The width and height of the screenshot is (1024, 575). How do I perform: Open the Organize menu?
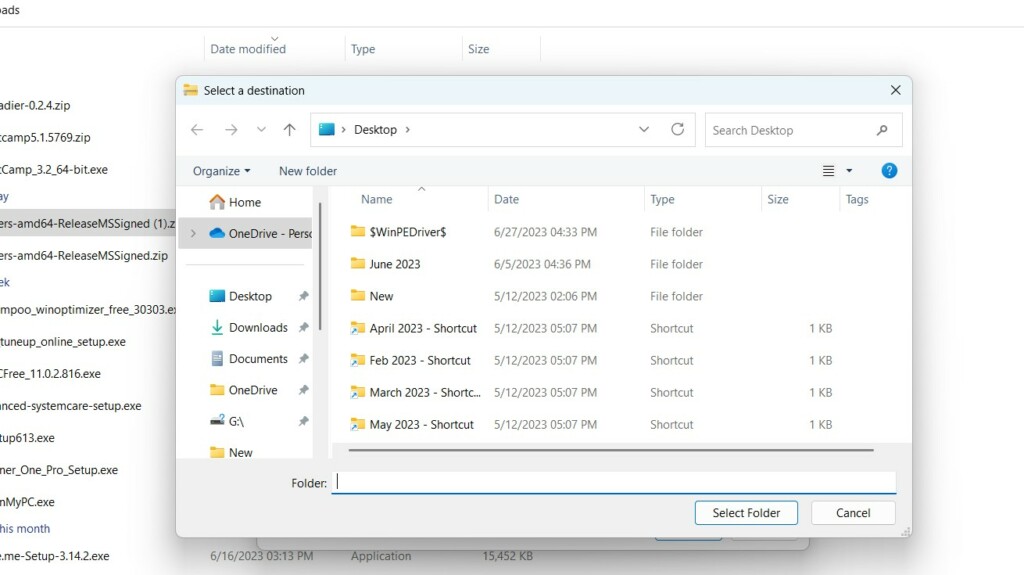(221, 171)
